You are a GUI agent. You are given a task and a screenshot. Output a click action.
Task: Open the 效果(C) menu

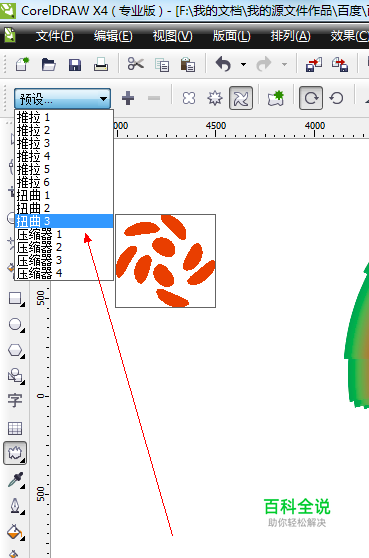point(349,36)
